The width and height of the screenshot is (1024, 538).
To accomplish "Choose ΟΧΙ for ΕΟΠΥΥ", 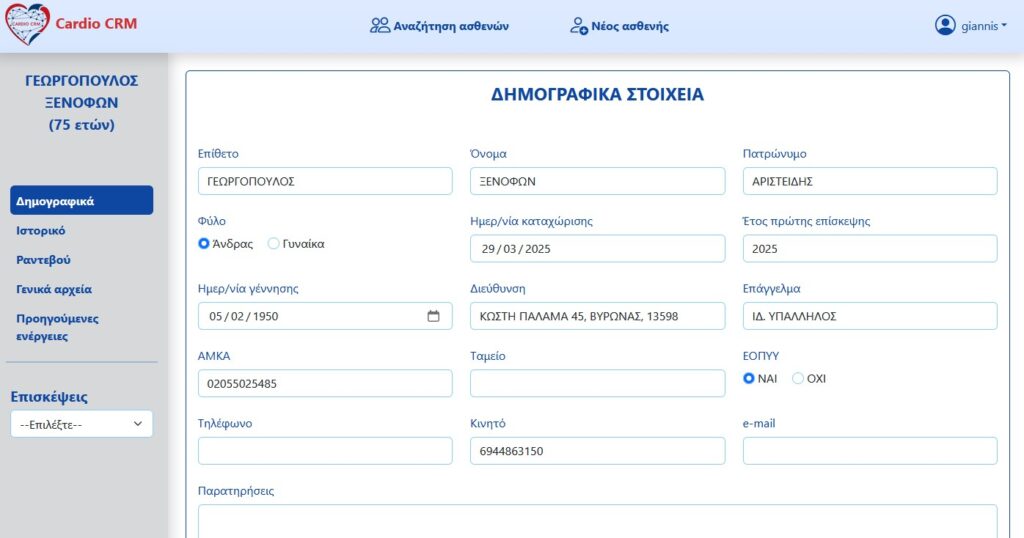I will pos(798,378).
